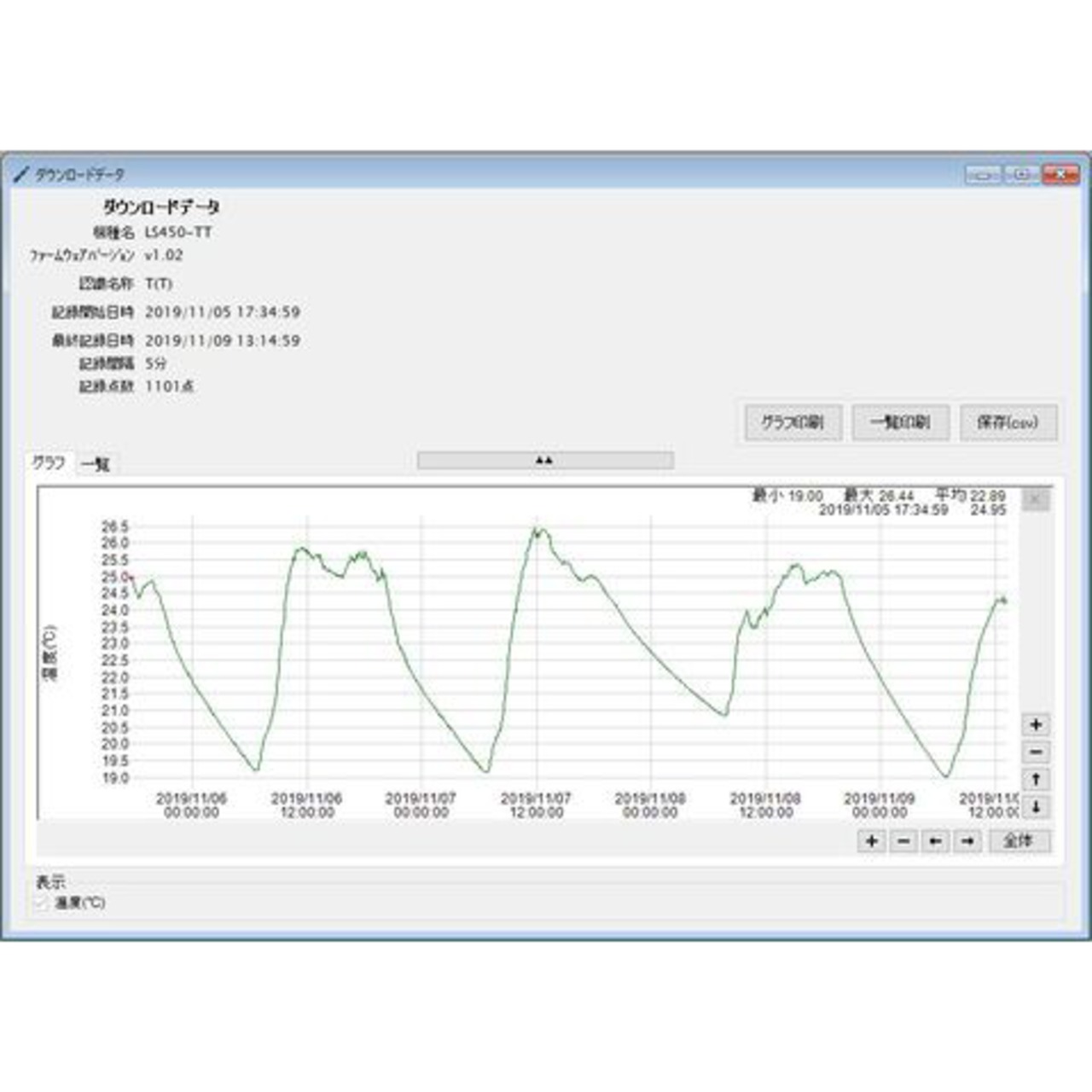
Task: Click the peak of the temperature curve near 26.44
Action: 537,529
